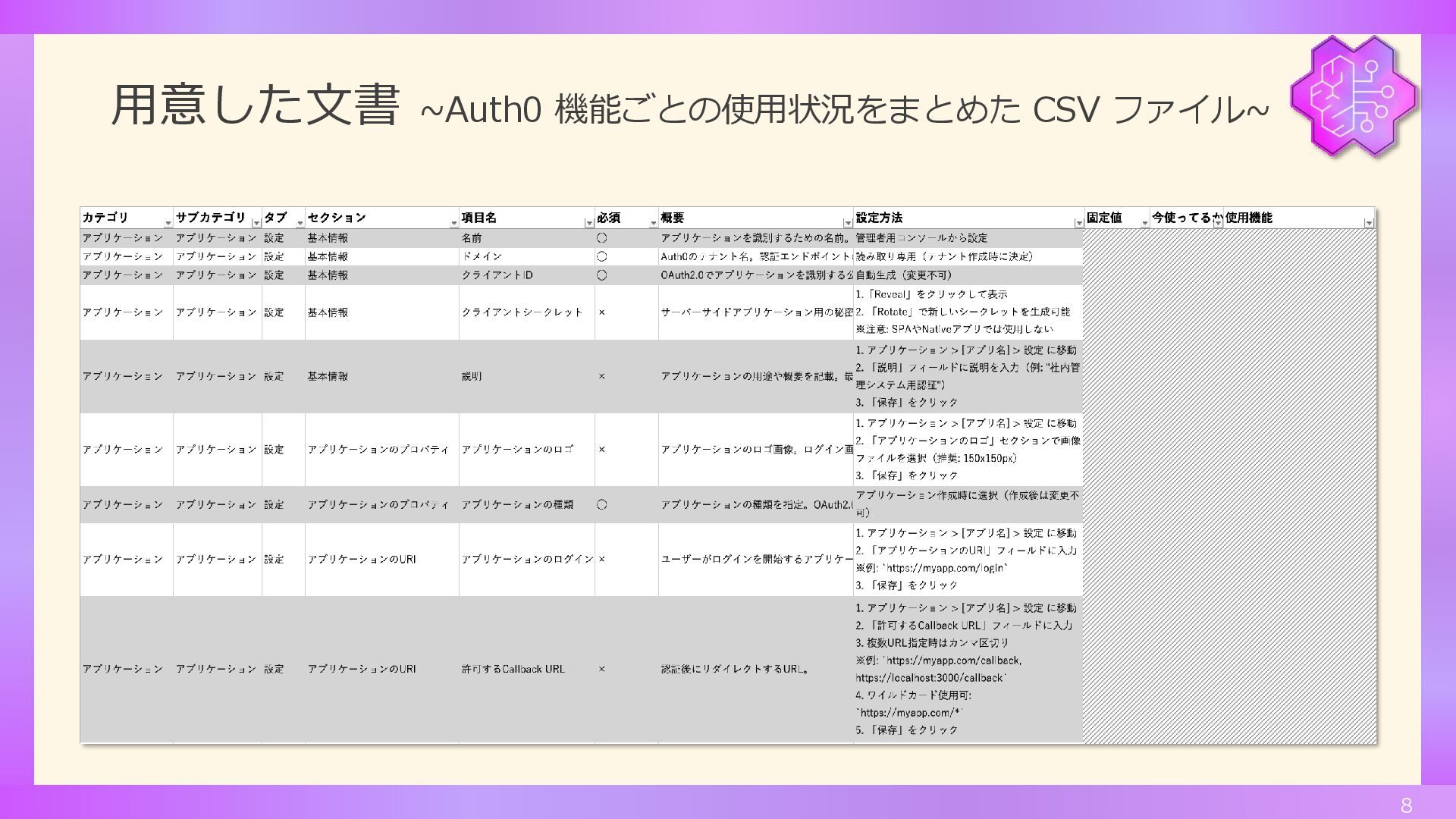Click the 使用機能 column filter arrow

pos(1368,223)
